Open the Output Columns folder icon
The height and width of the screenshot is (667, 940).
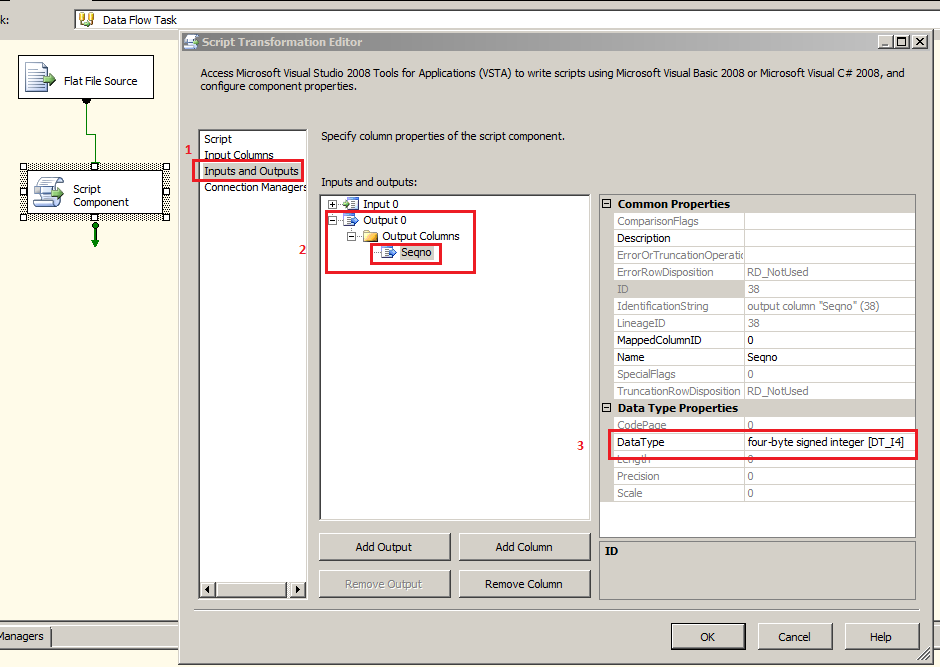[x=369, y=235]
